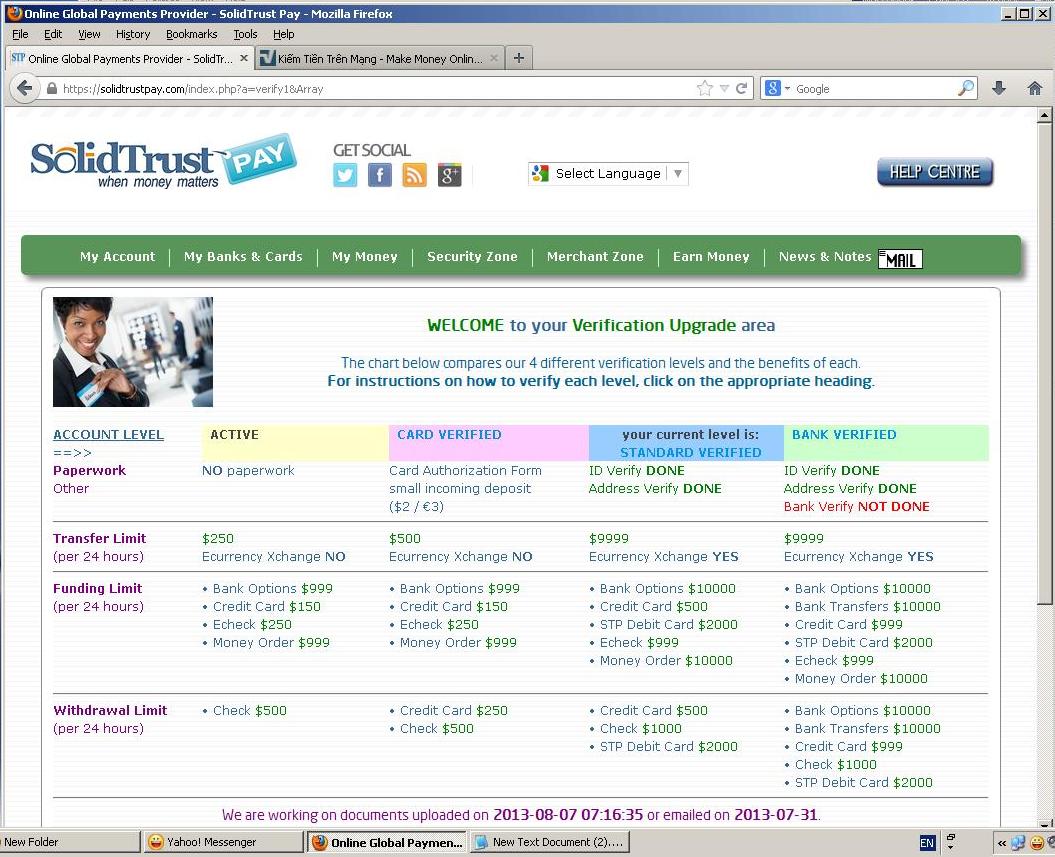
Task: Expand hidden tray icons chevron
Action: [x=1001, y=842]
